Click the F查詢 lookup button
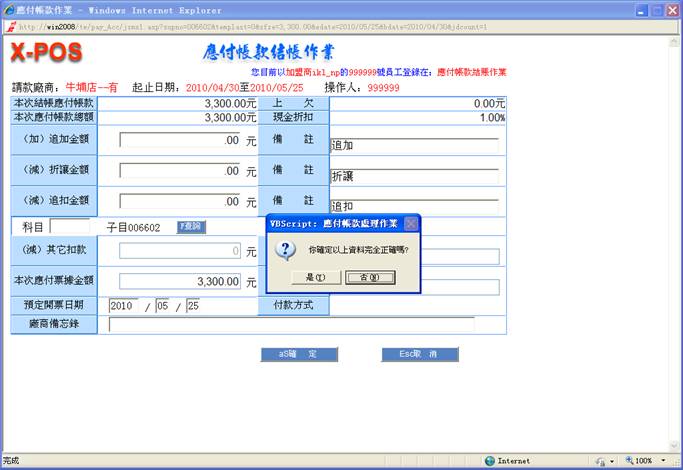This screenshot has width=683, height=470. pos(190,227)
